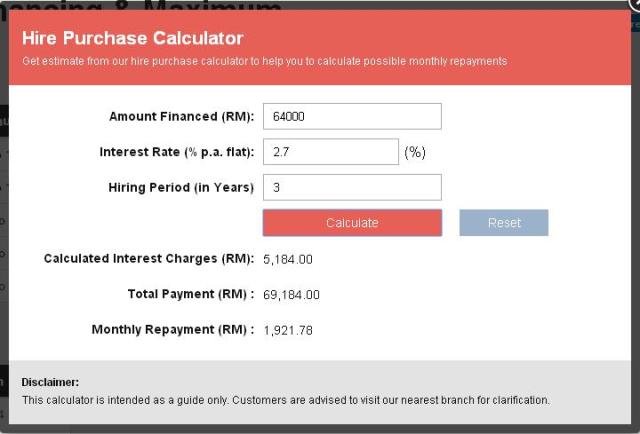Click the Monthly Repayment (RM) label
The image size is (640, 434).
pos(173,330)
